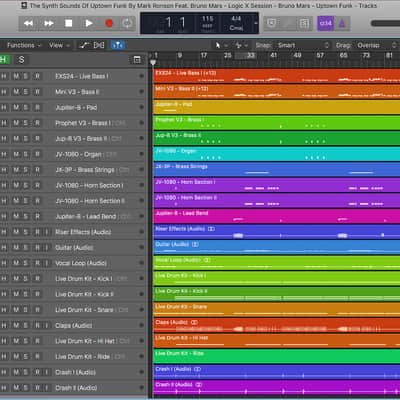Image resolution: width=400 pixels, height=400 pixels.
Task: Toggle the global Solo button in header
Action: point(21,60)
